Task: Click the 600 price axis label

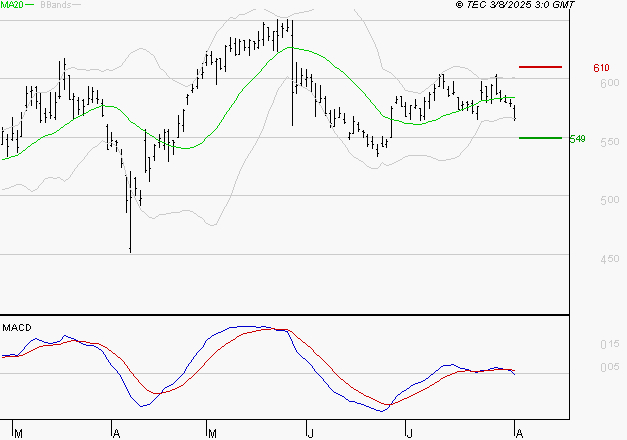Action: point(610,83)
